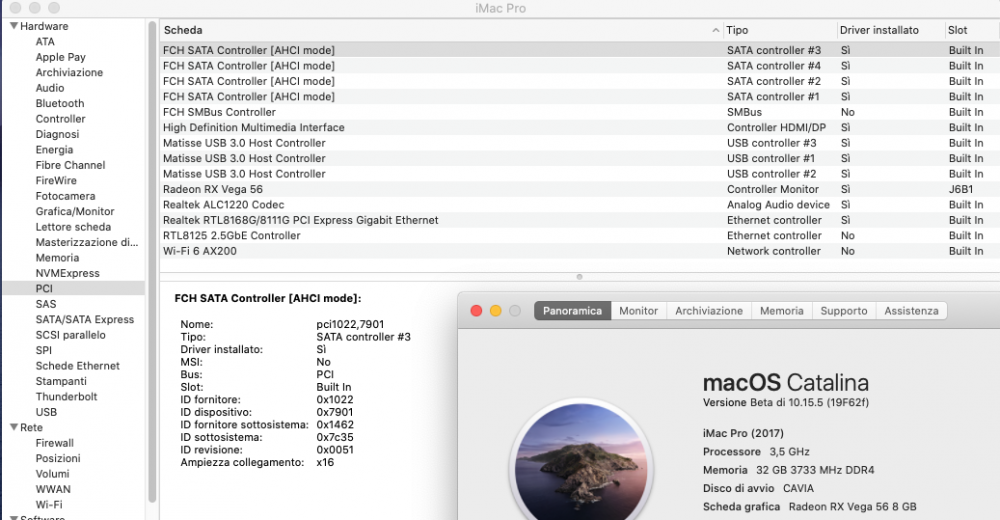The image size is (1000, 520).
Task: Select Fibre Channel in the sidebar
Action: tap(70, 165)
